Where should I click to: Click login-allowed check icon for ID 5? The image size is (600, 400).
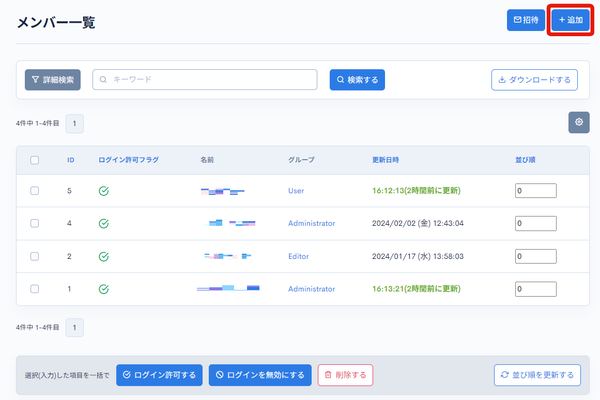[104, 191]
